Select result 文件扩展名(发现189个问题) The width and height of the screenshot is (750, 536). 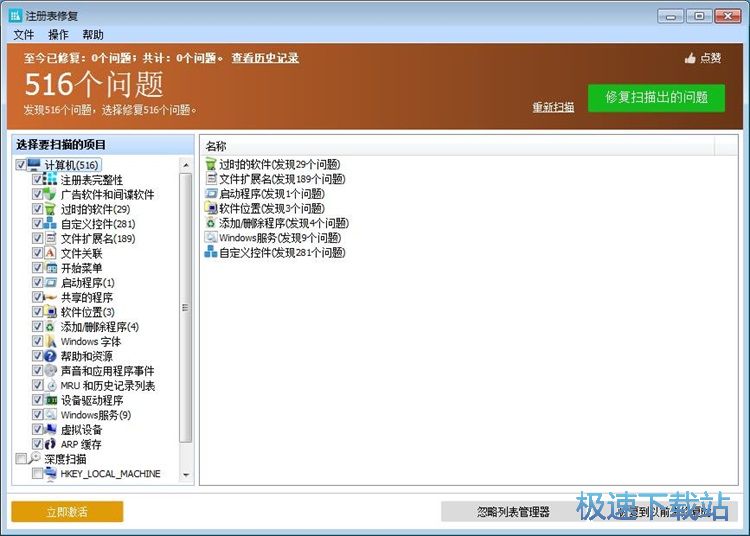pos(282,179)
